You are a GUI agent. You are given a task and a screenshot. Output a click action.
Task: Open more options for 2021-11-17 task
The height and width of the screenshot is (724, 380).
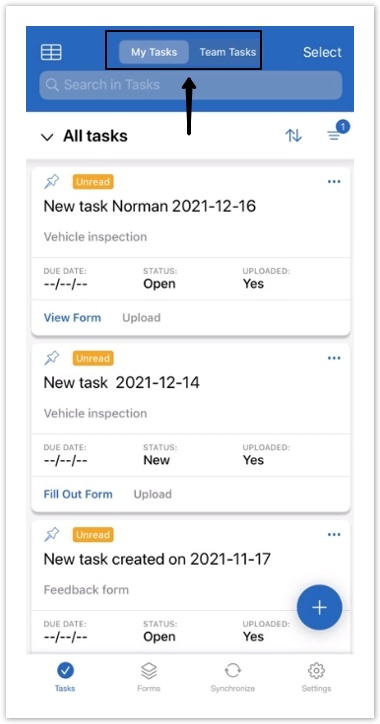(334, 535)
